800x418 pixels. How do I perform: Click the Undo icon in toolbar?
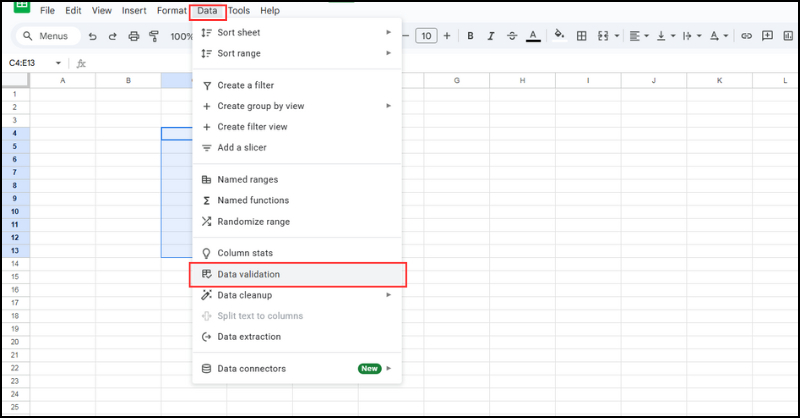coord(93,36)
